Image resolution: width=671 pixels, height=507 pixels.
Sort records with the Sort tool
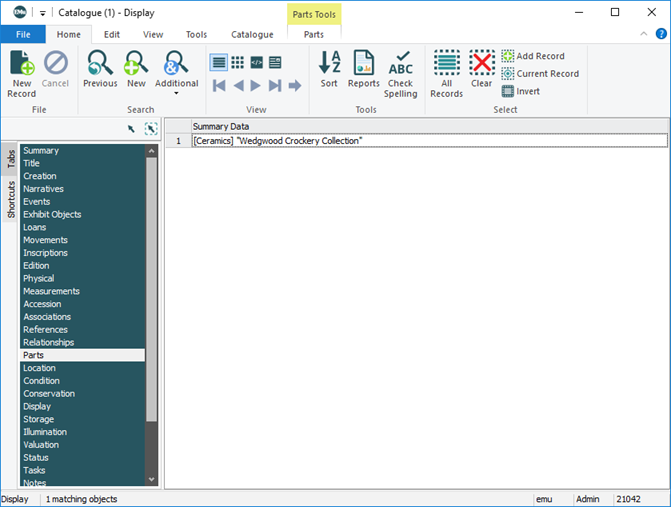pos(329,72)
